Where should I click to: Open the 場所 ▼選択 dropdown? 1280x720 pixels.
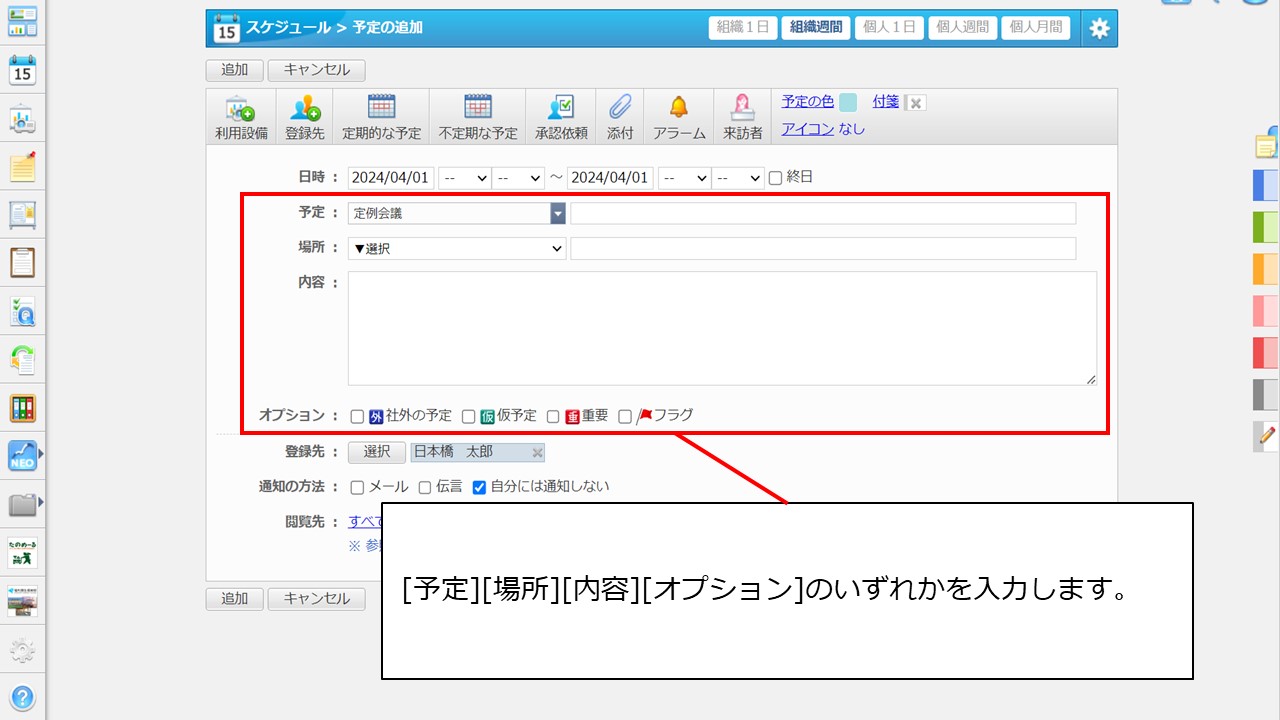pyautogui.click(x=457, y=248)
